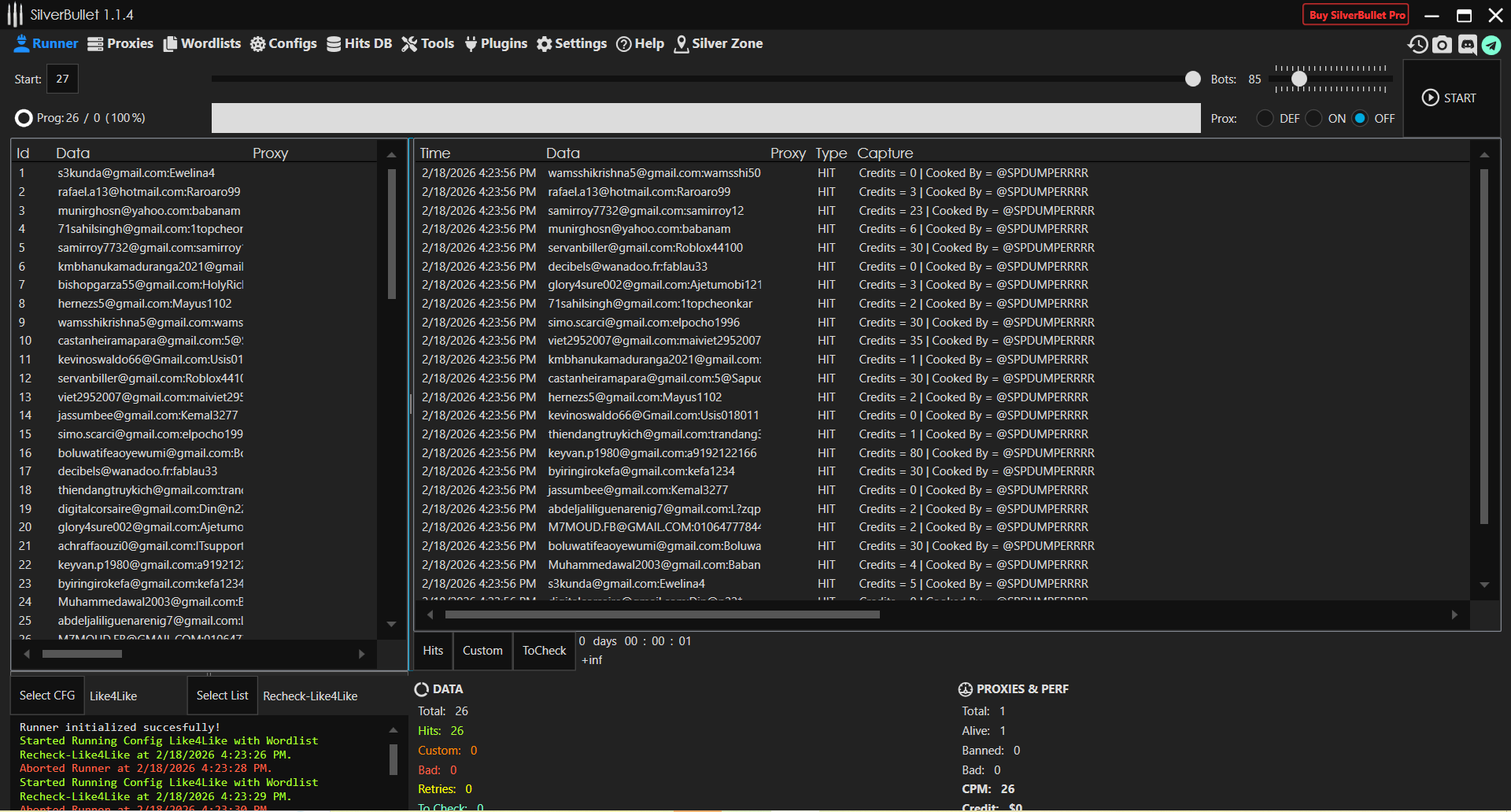Open the Runner section
The image size is (1511, 812).
click(x=46, y=44)
